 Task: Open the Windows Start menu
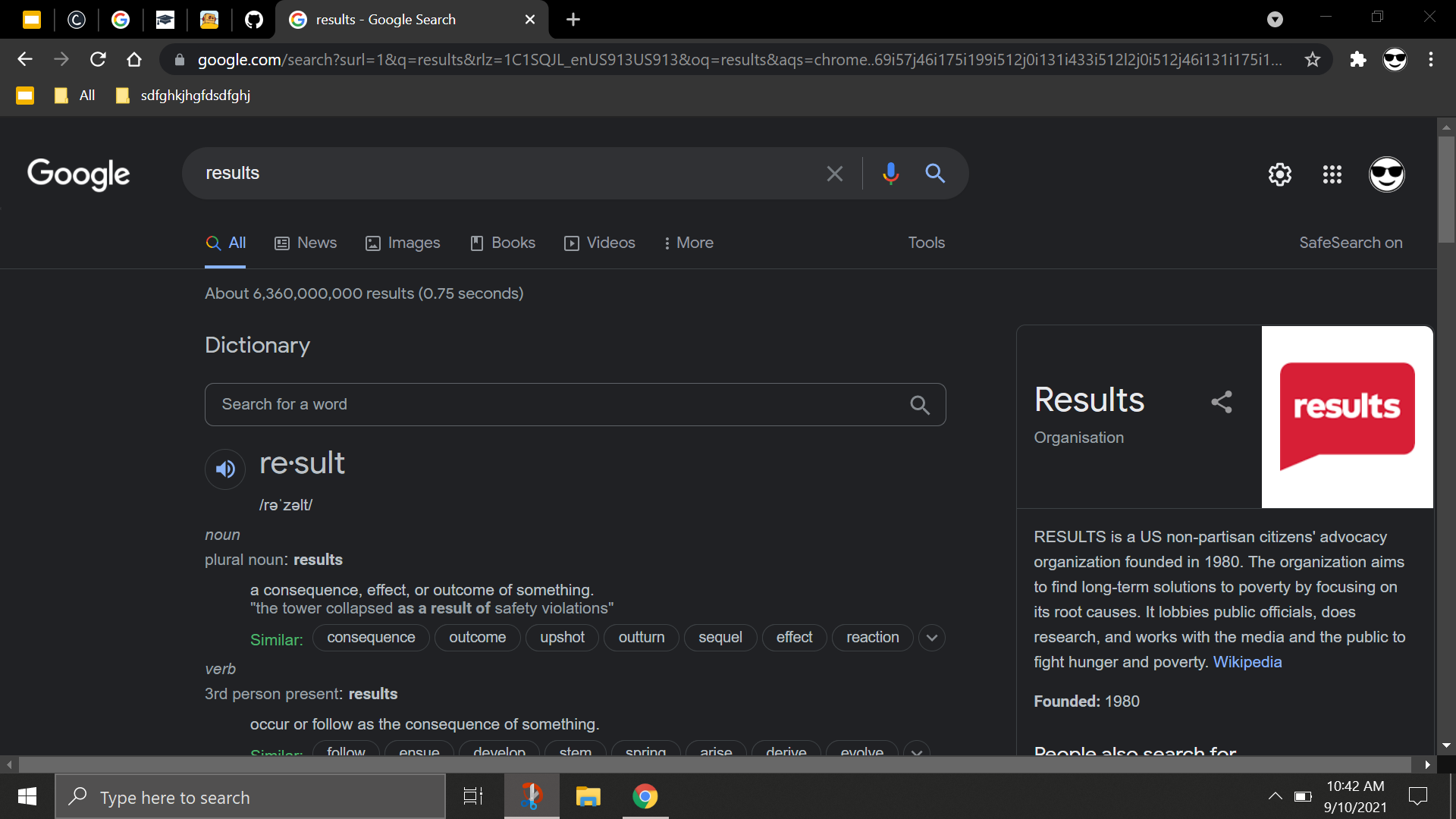[x=27, y=796]
